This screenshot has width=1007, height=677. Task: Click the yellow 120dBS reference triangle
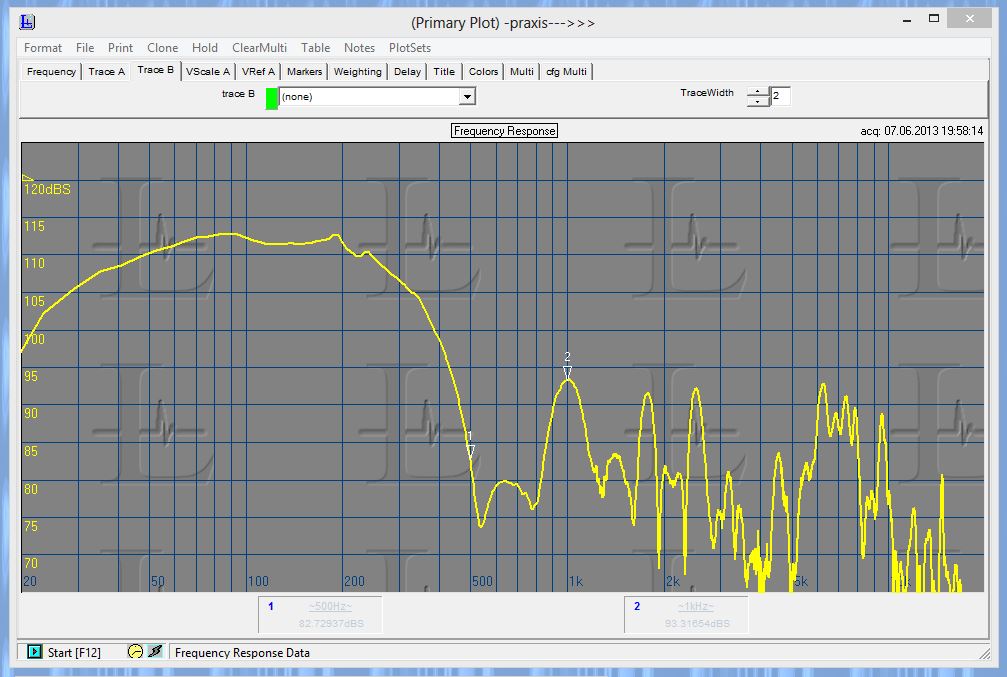(27, 177)
